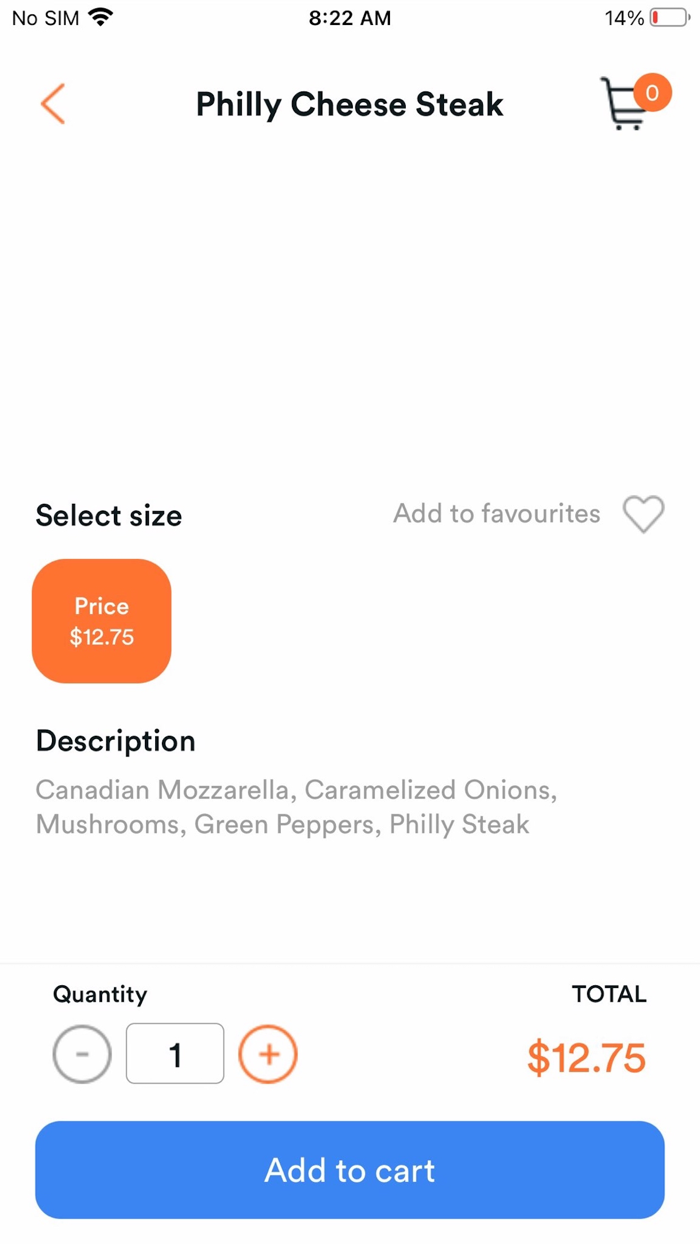Increase quantity with plus button
The height and width of the screenshot is (1244, 700).
point(268,1054)
